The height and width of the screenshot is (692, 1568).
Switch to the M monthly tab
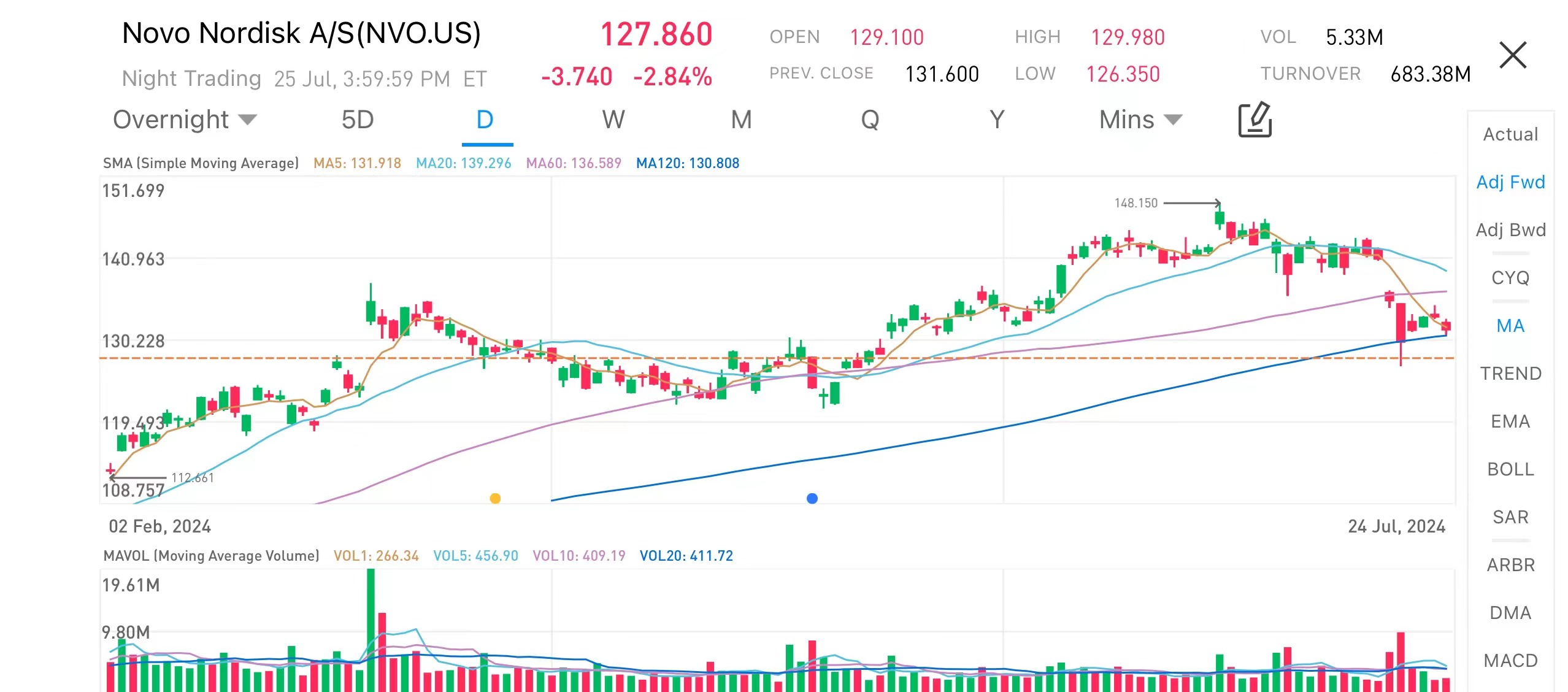[x=742, y=120]
